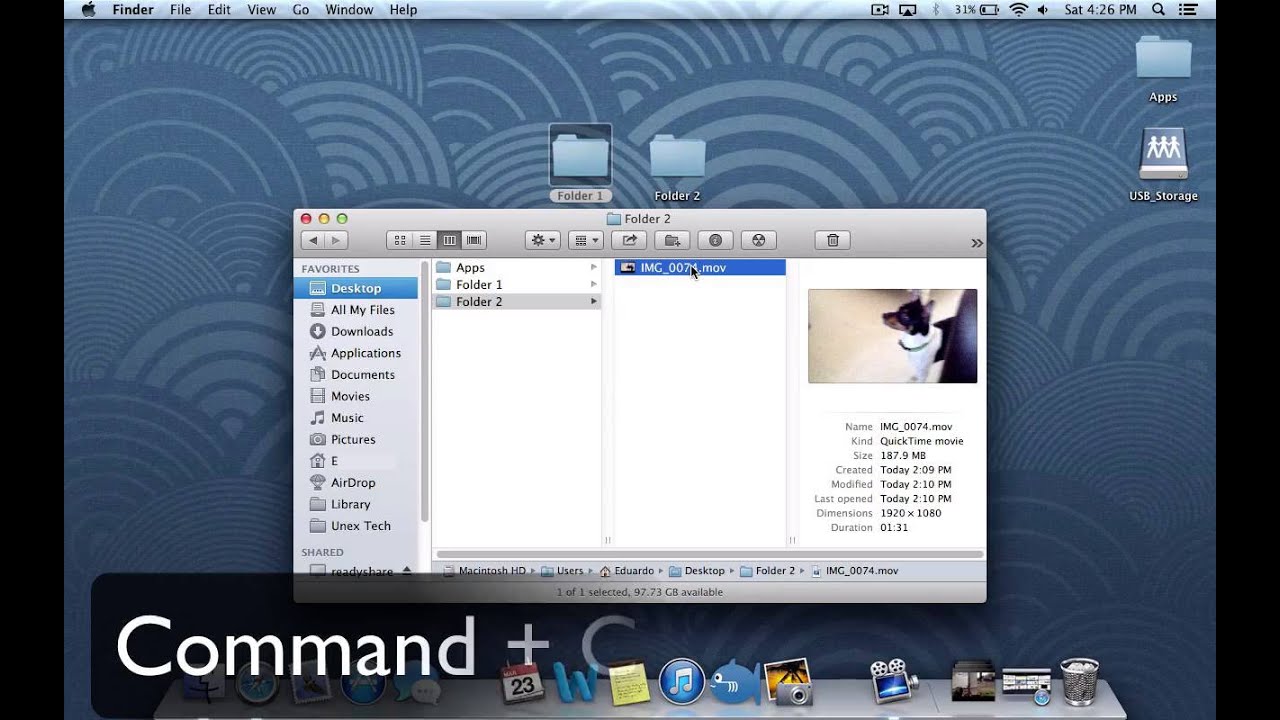Switch Finder to Cover Flow view

click(474, 240)
